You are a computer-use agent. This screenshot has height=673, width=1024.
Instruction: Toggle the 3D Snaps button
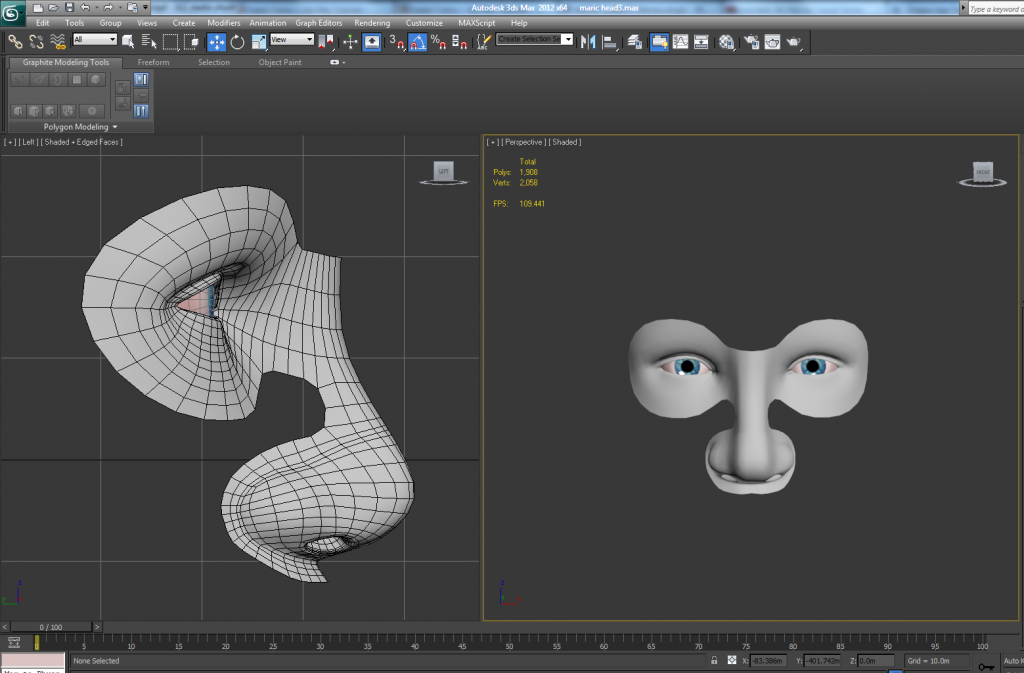pos(395,41)
